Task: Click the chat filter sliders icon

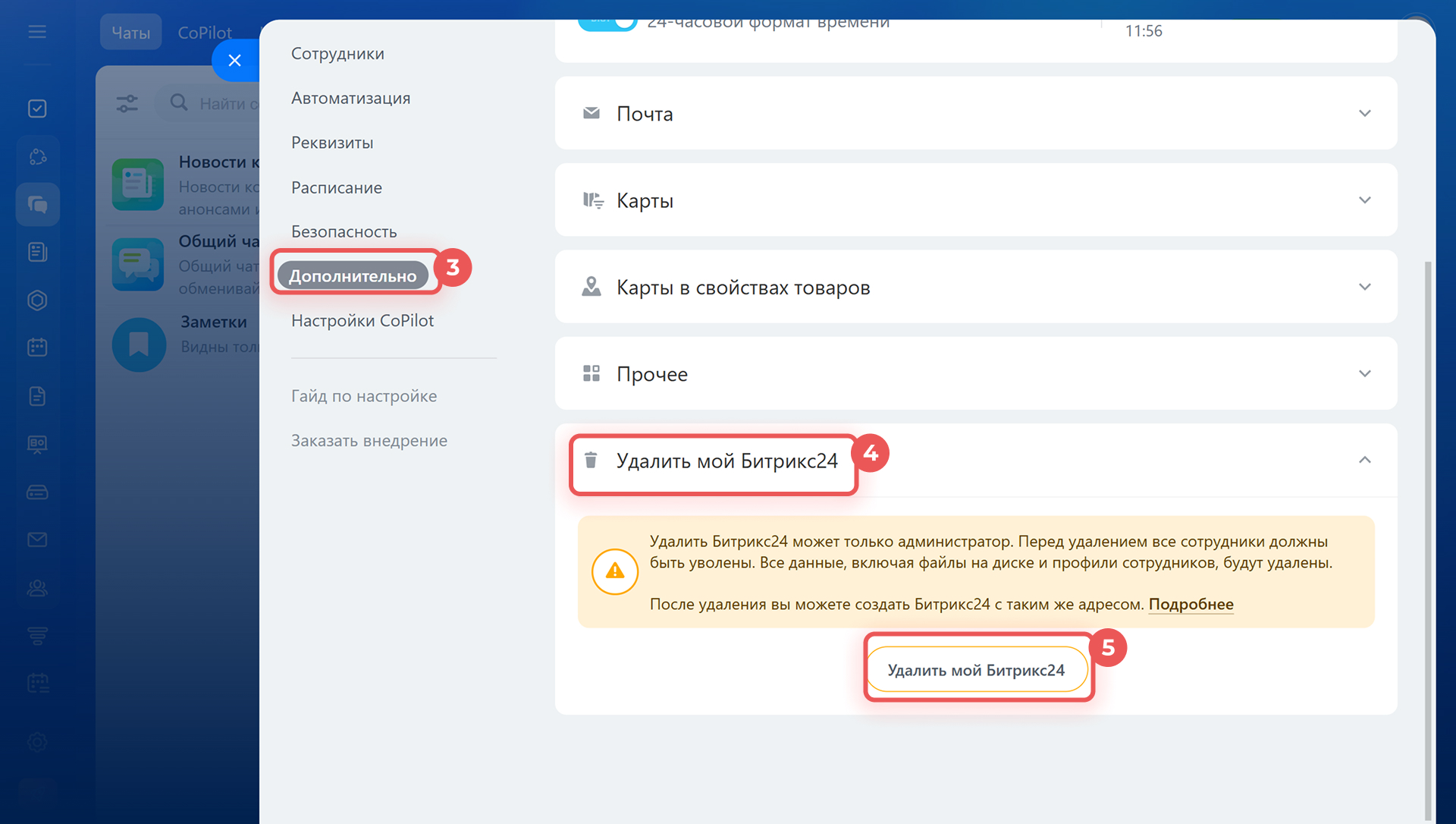Action: [127, 103]
